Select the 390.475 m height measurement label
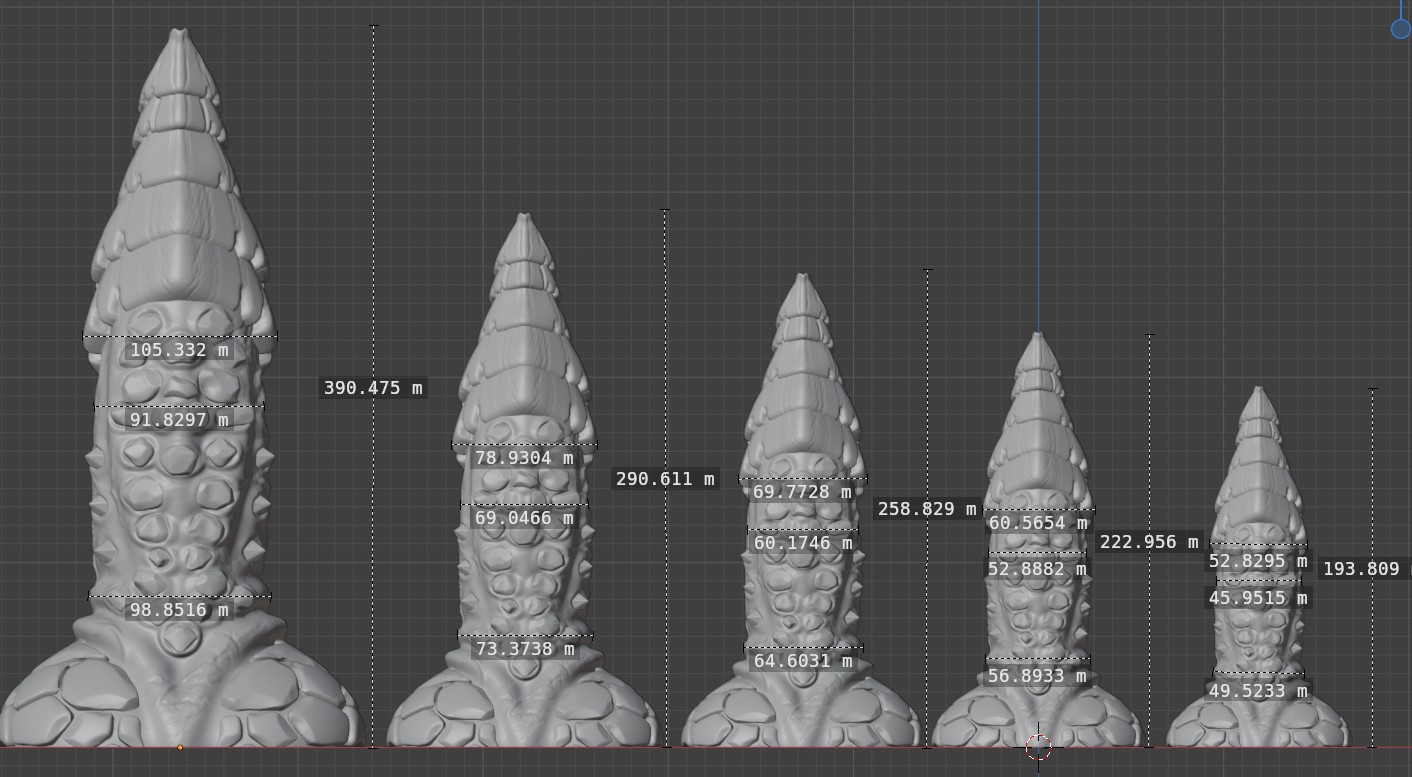The height and width of the screenshot is (777, 1412). pos(373,388)
